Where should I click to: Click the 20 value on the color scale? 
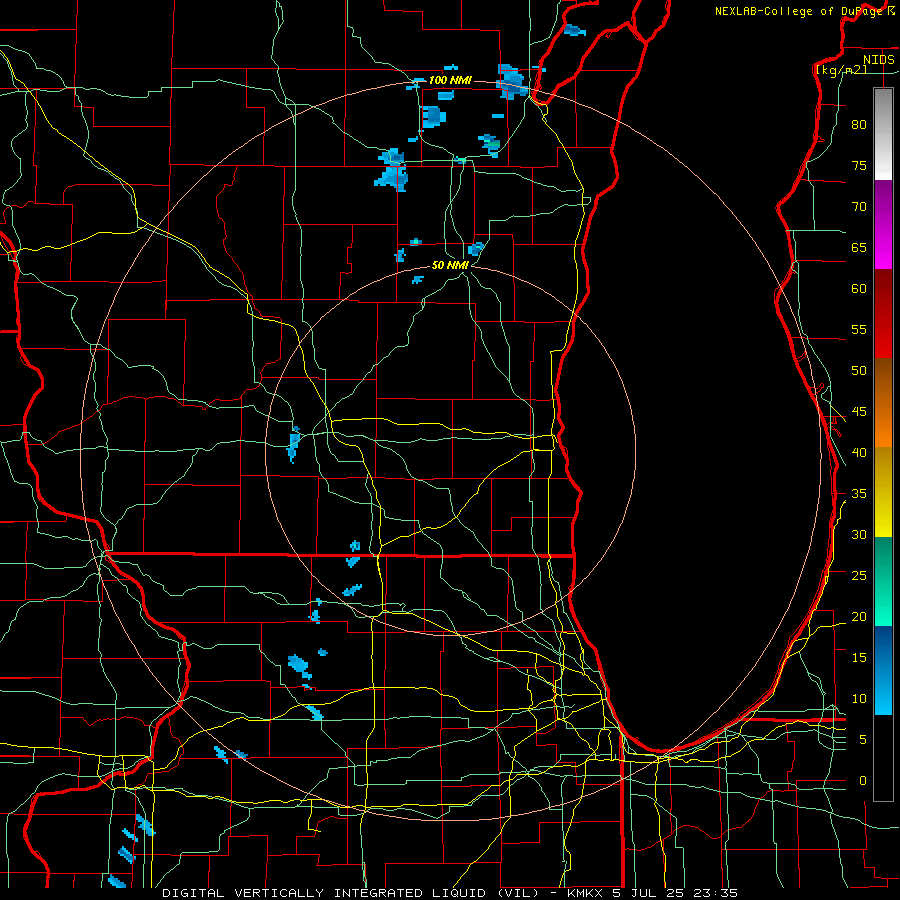pyautogui.click(x=859, y=617)
